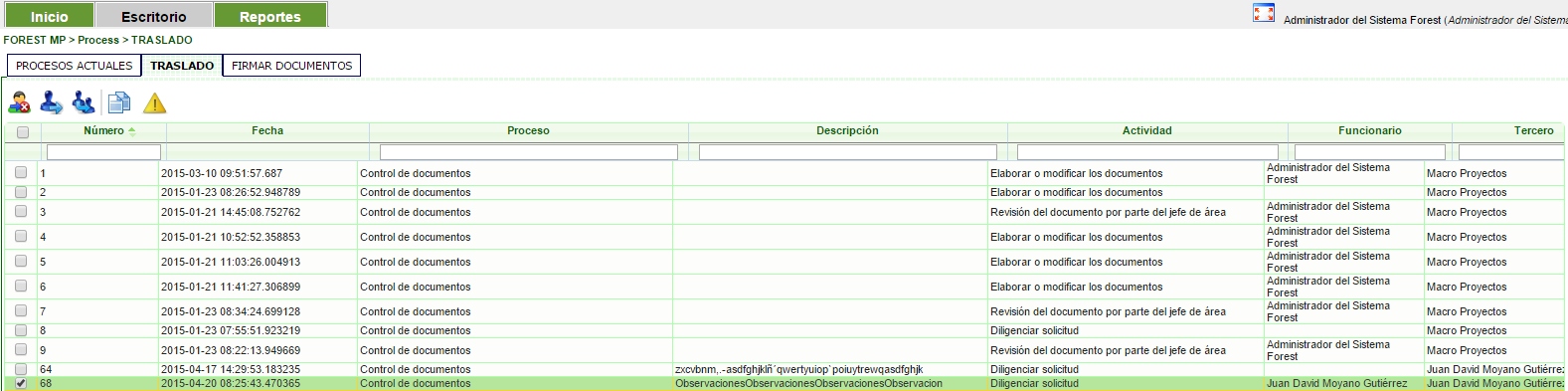Click the user with red cross icon

tap(19, 102)
